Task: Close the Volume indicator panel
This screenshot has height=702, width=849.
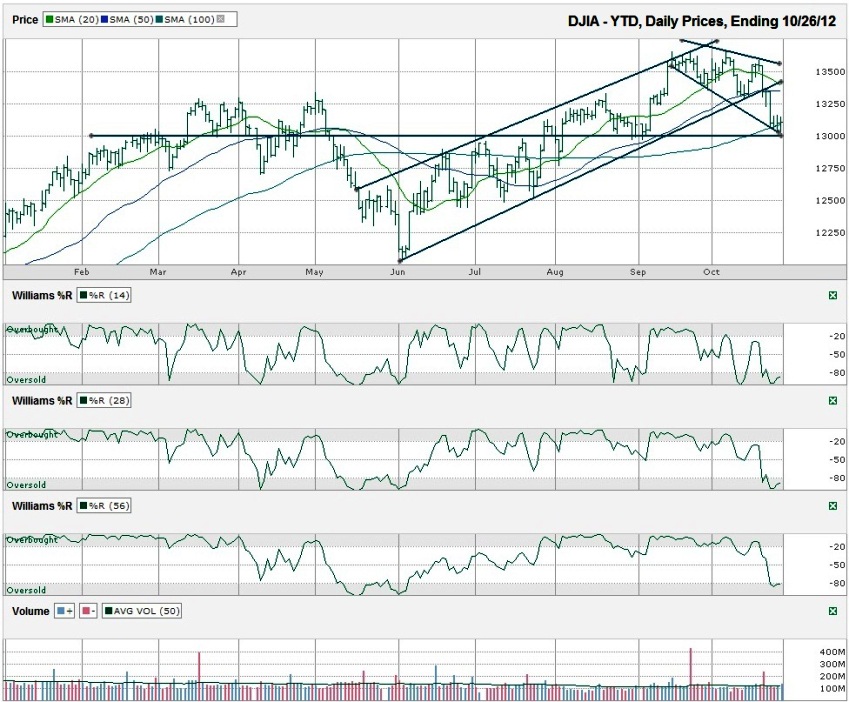Action: pyautogui.click(x=833, y=611)
